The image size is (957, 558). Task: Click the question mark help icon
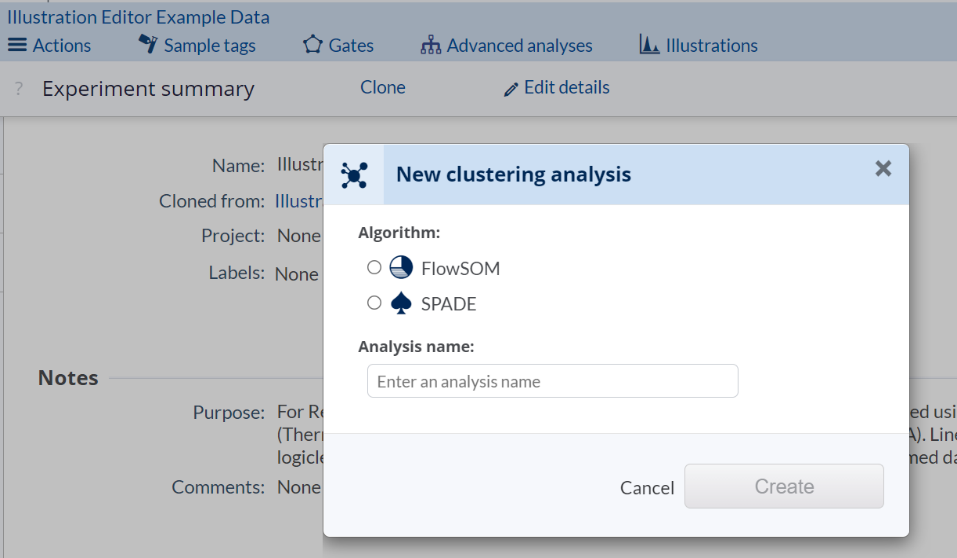pyautogui.click(x=18, y=89)
